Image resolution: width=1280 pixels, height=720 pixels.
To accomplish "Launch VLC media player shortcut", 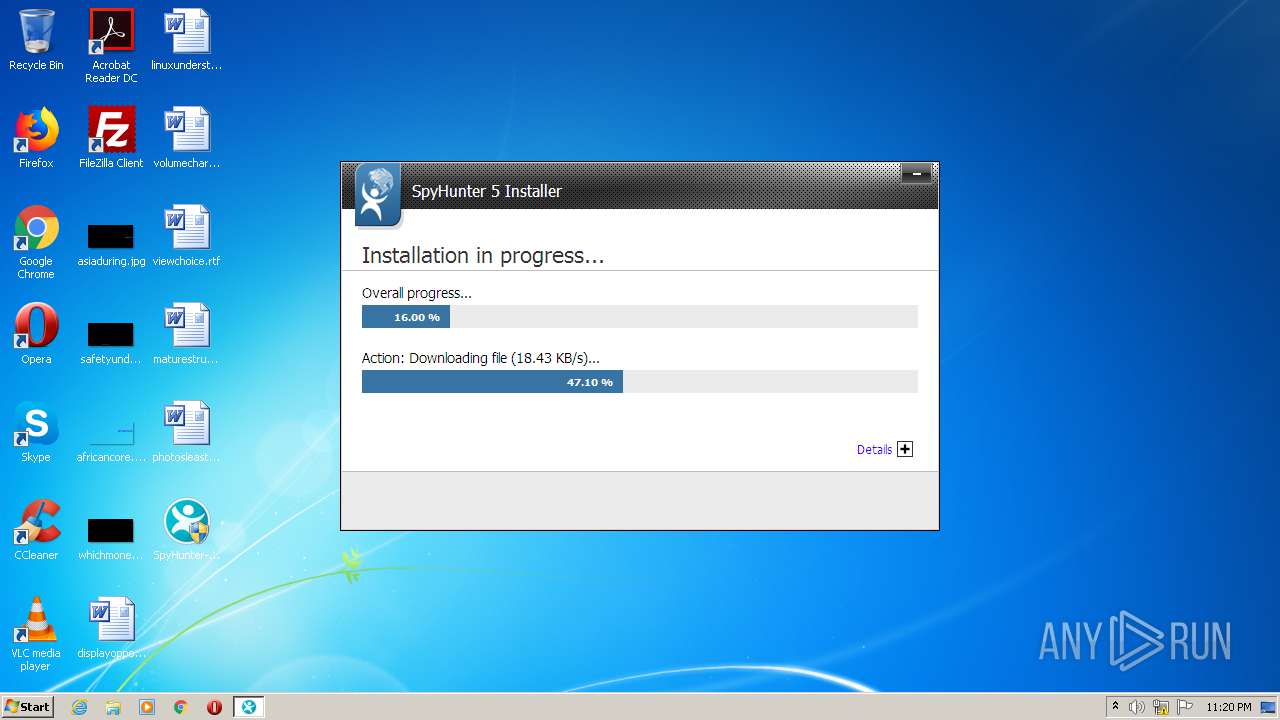I will [36, 634].
